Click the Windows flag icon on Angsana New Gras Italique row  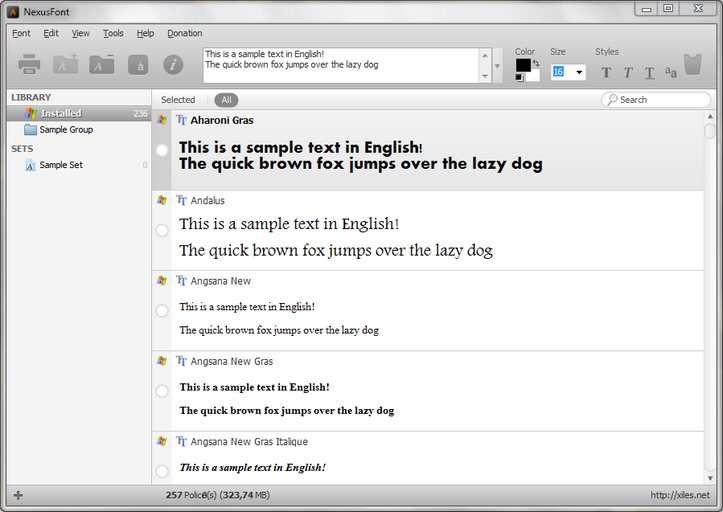tap(162, 441)
